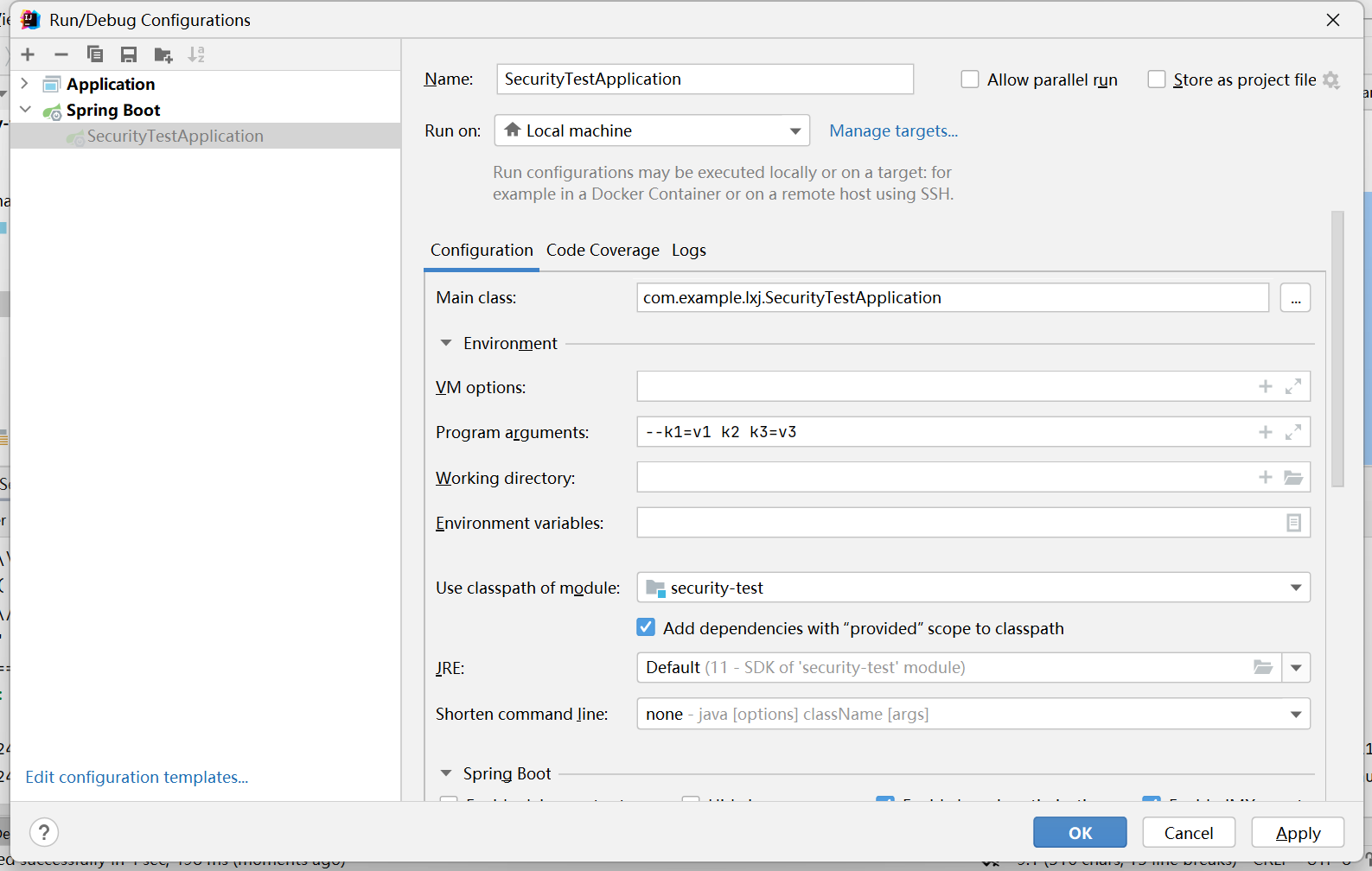Open the Logs tab
This screenshot has width=1372, height=871.
click(x=688, y=250)
